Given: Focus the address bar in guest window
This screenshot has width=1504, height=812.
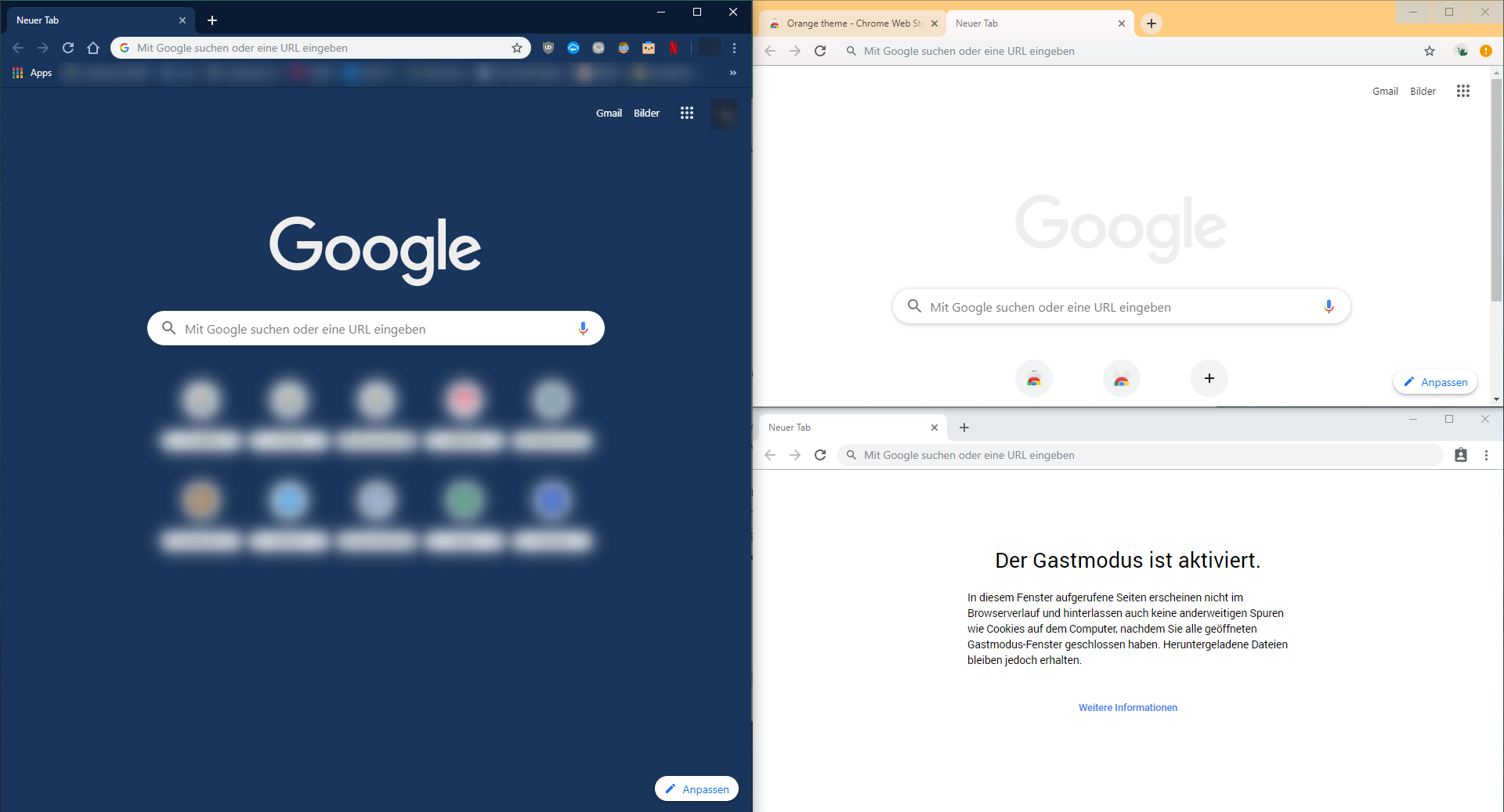Looking at the screenshot, I should (1141, 455).
